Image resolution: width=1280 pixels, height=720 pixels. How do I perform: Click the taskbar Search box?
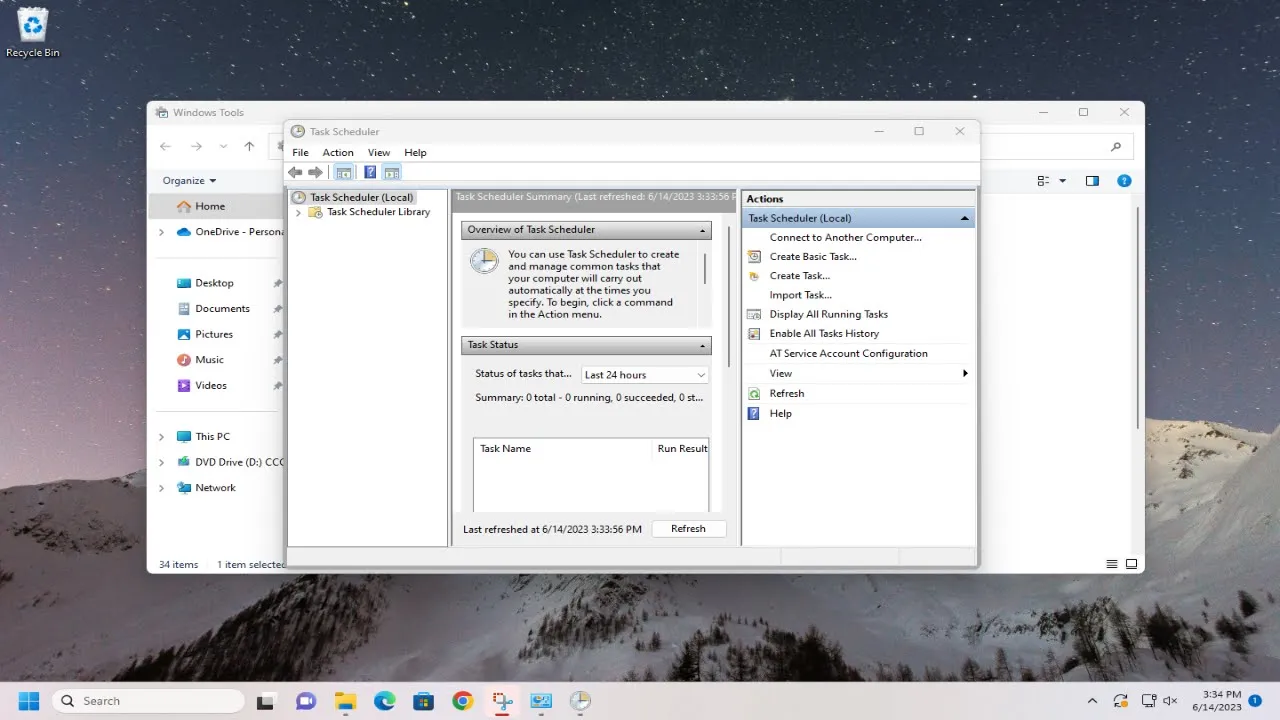(x=146, y=701)
